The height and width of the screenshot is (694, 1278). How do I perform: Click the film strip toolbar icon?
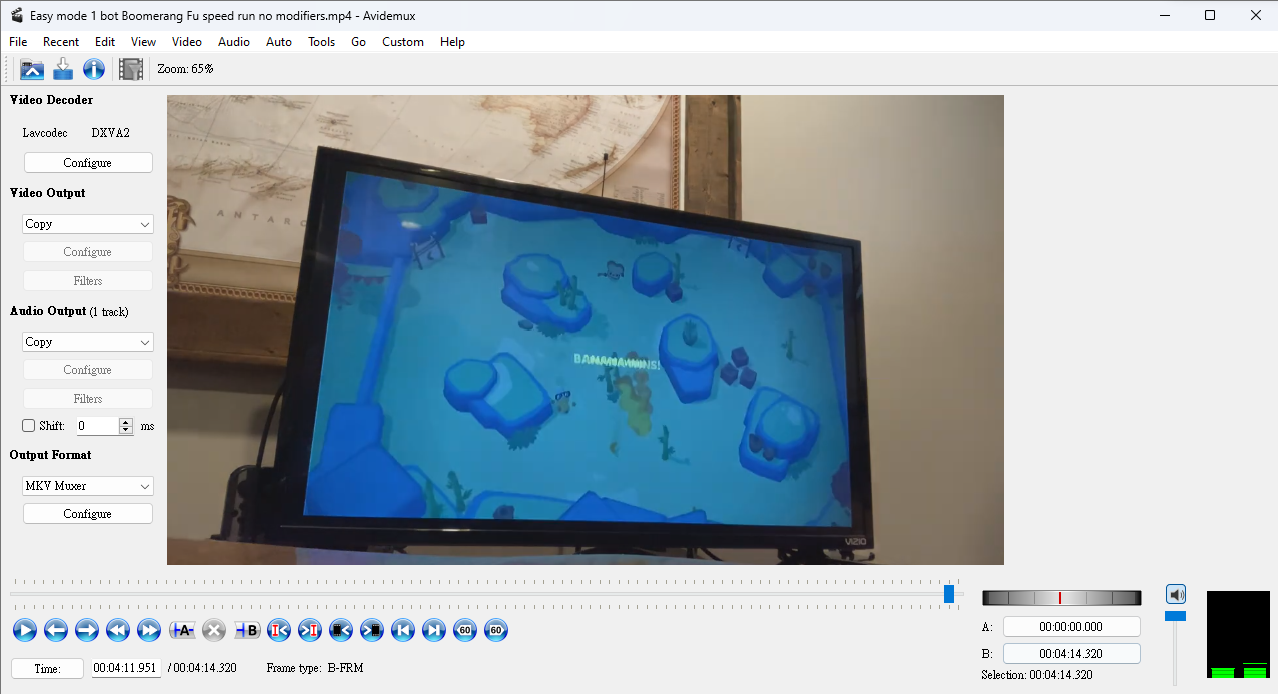click(x=131, y=69)
